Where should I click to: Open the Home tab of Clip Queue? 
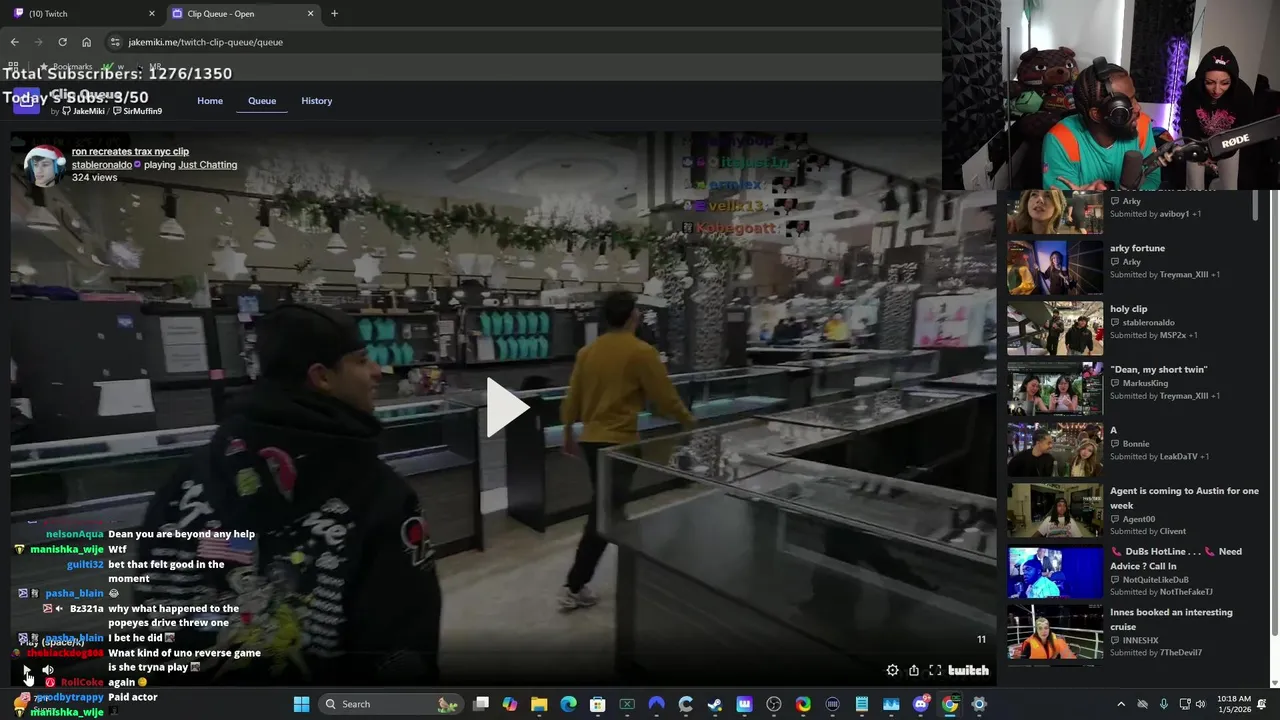[210, 101]
